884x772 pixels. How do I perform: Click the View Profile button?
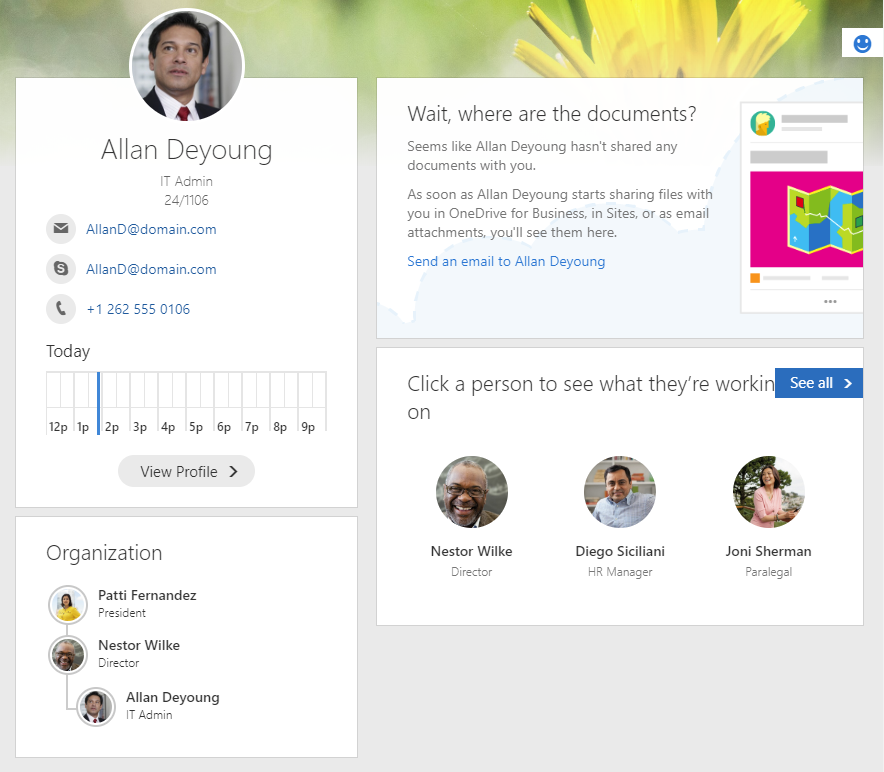click(x=186, y=471)
